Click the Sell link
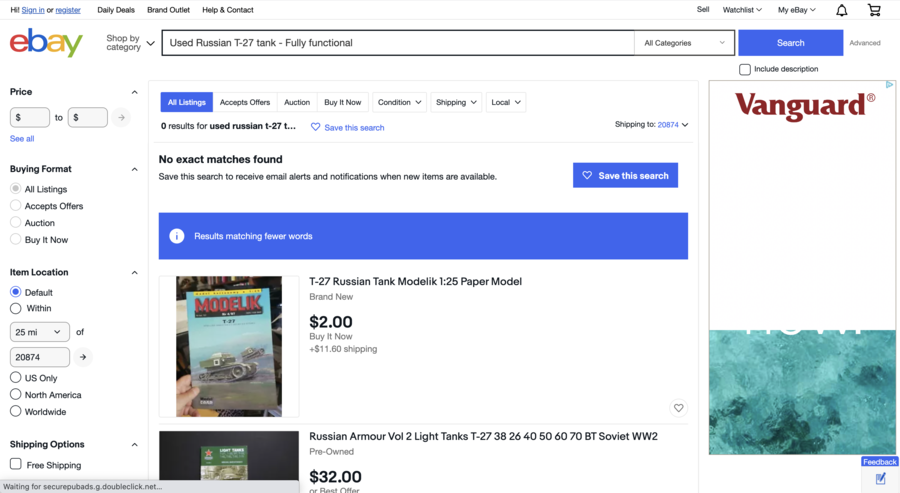 click(x=703, y=9)
